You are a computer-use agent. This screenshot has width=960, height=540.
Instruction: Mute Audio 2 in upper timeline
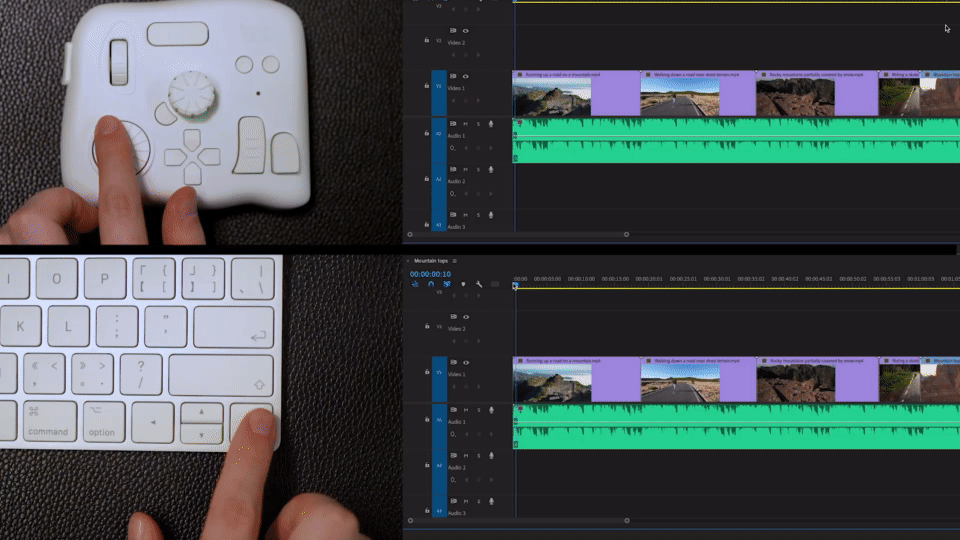(465, 170)
